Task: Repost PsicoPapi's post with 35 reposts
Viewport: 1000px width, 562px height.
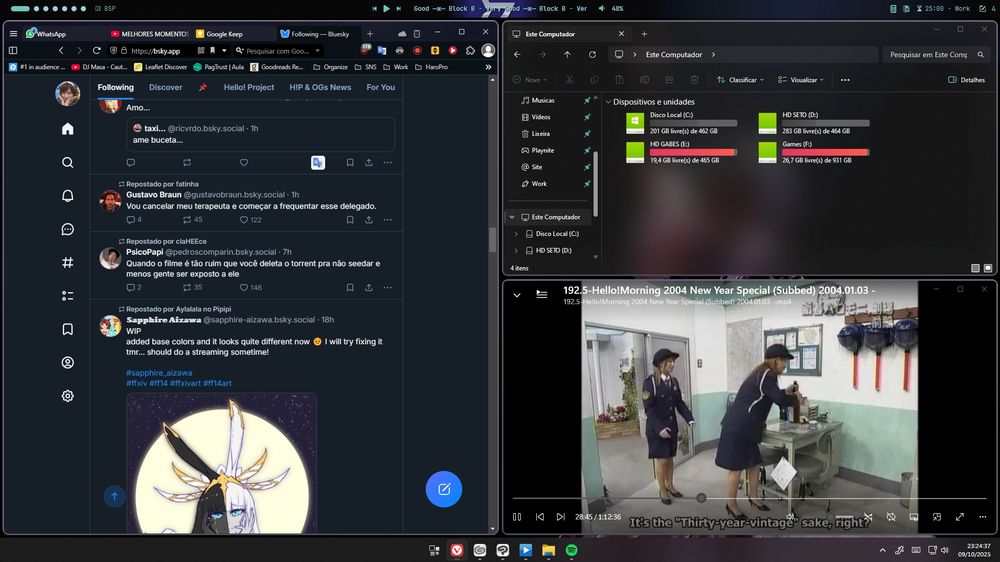Action: (x=187, y=287)
